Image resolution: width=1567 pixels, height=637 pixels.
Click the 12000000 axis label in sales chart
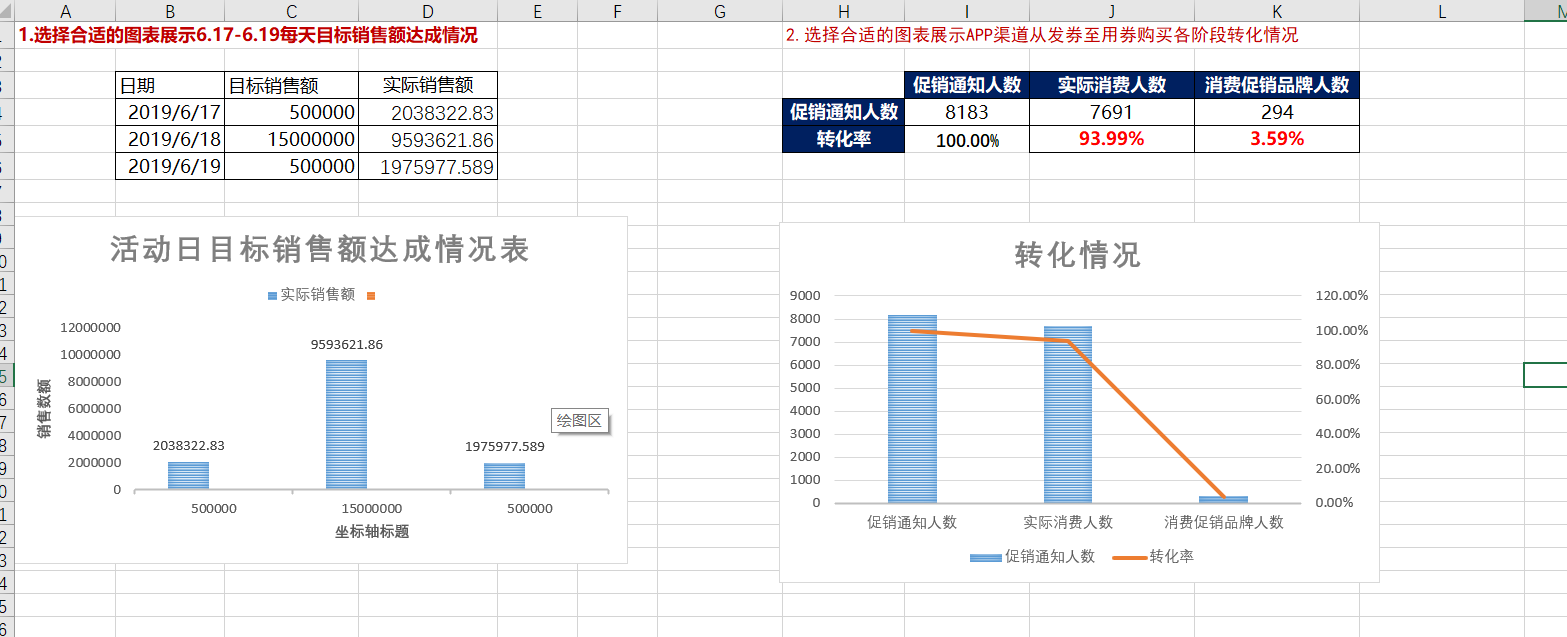[90, 328]
